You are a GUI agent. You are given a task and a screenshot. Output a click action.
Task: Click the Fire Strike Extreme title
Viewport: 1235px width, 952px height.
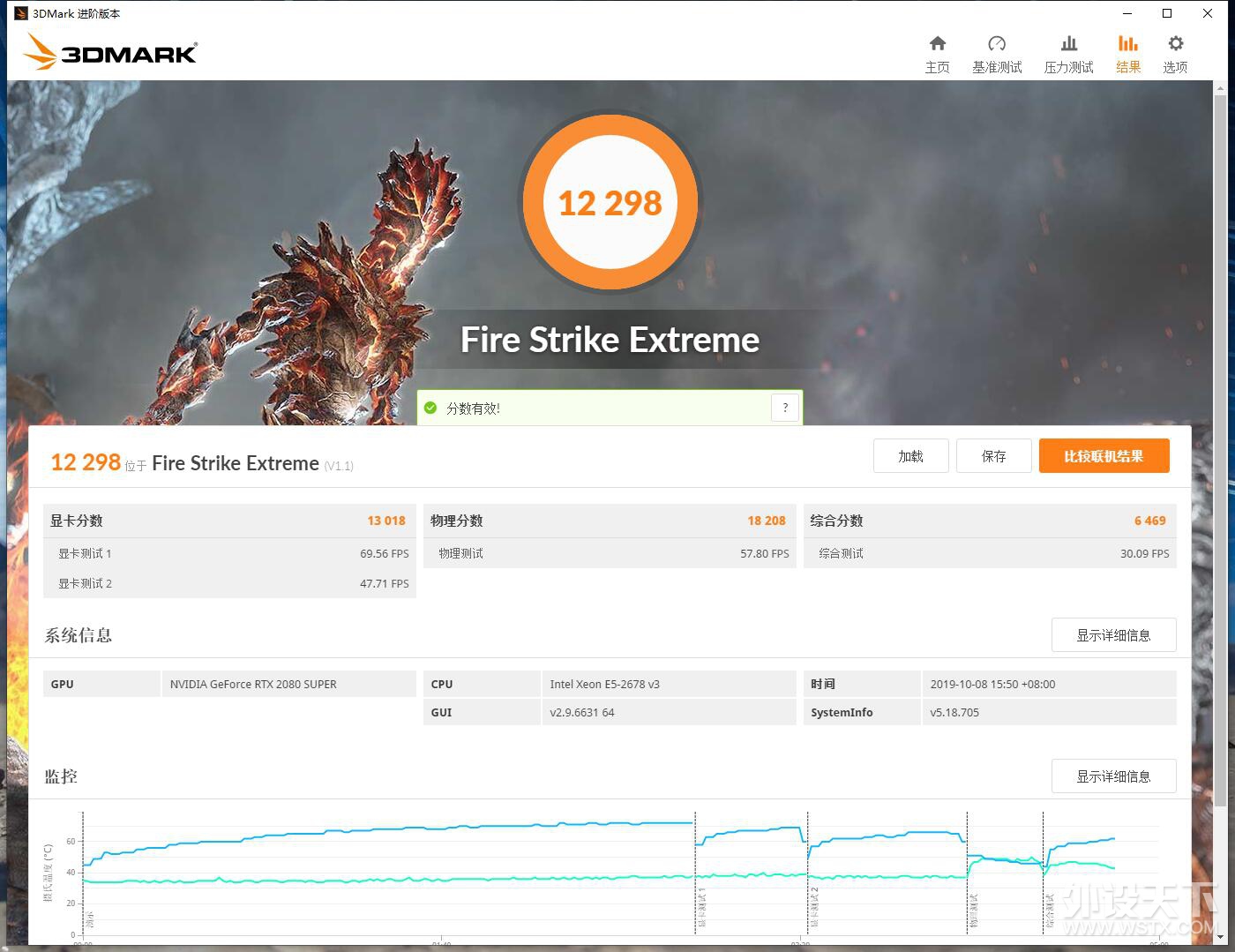click(610, 340)
